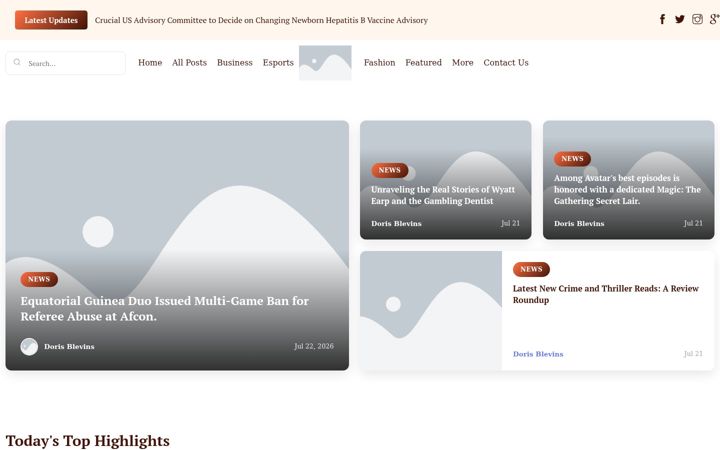Open the Business menu item

pos(235,62)
